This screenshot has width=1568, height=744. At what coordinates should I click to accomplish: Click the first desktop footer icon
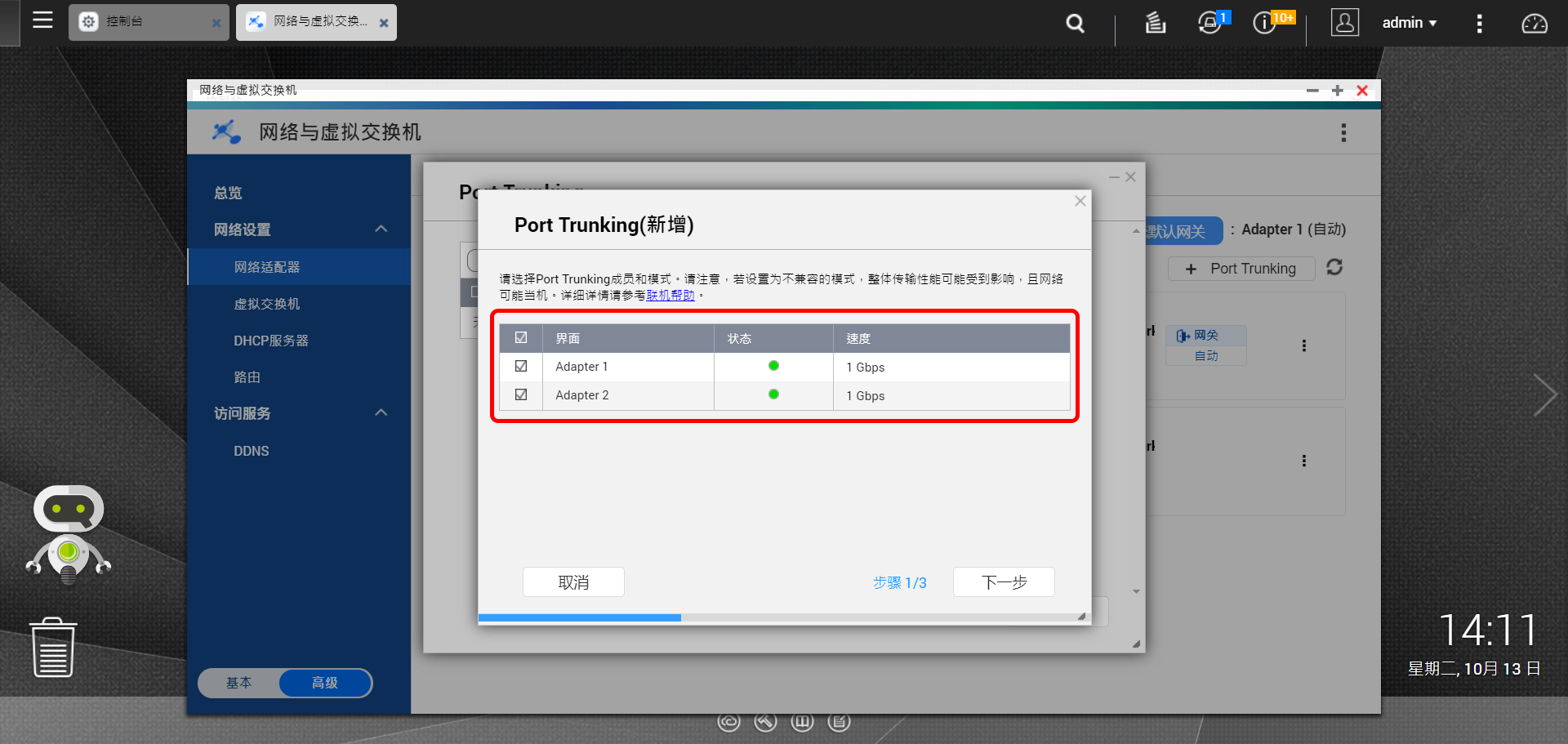(x=728, y=722)
